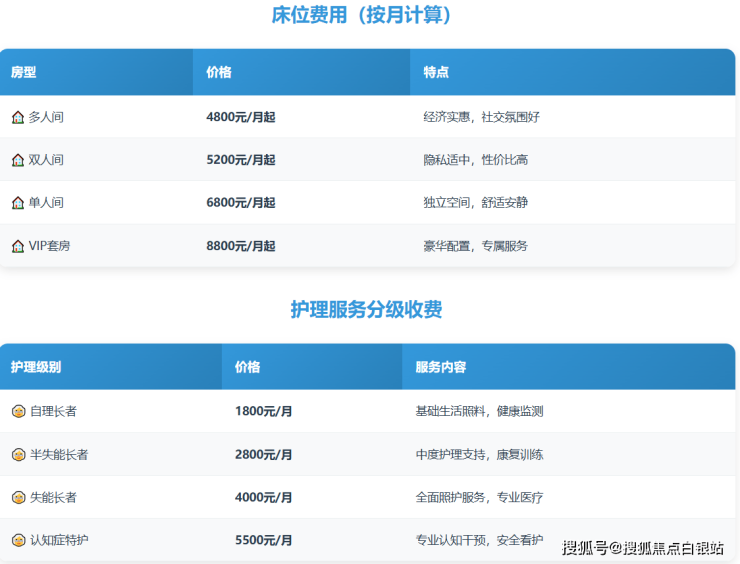Click the 中度护理支持，康复训练 service text
The height and width of the screenshot is (564, 740).
tap(479, 455)
